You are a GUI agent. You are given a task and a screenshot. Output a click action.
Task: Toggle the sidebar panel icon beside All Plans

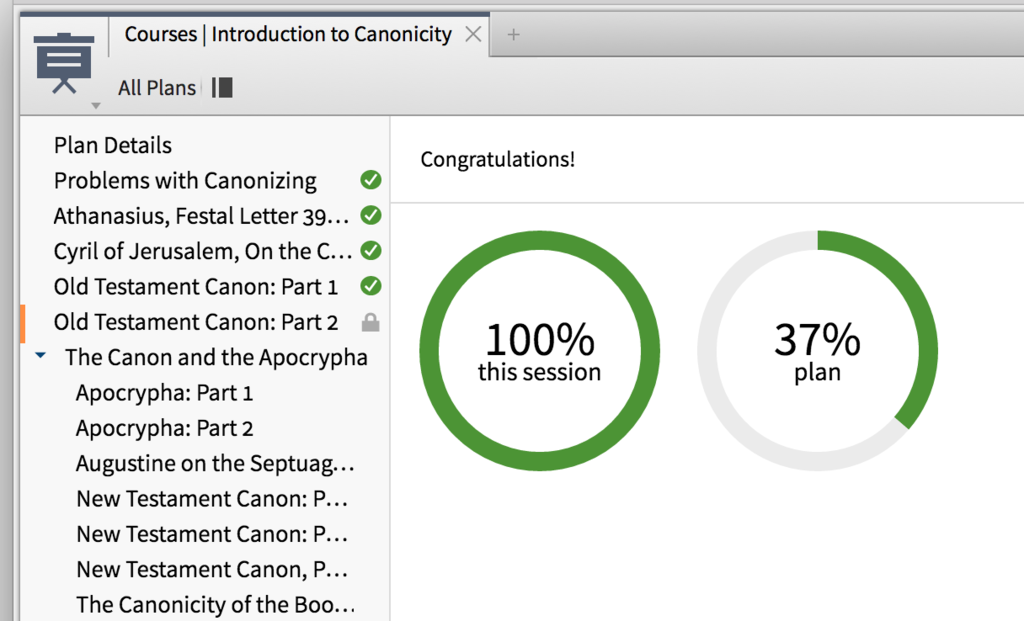click(222, 88)
